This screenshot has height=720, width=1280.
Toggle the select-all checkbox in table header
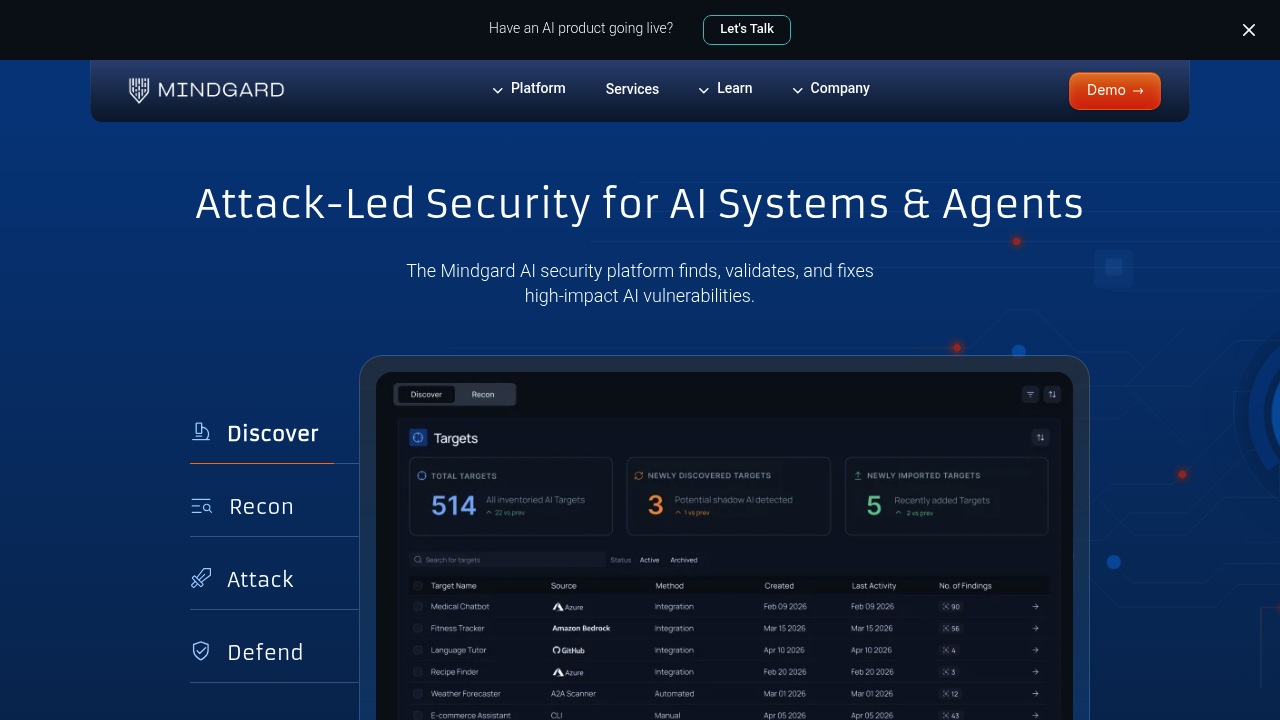click(x=418, y=585)
